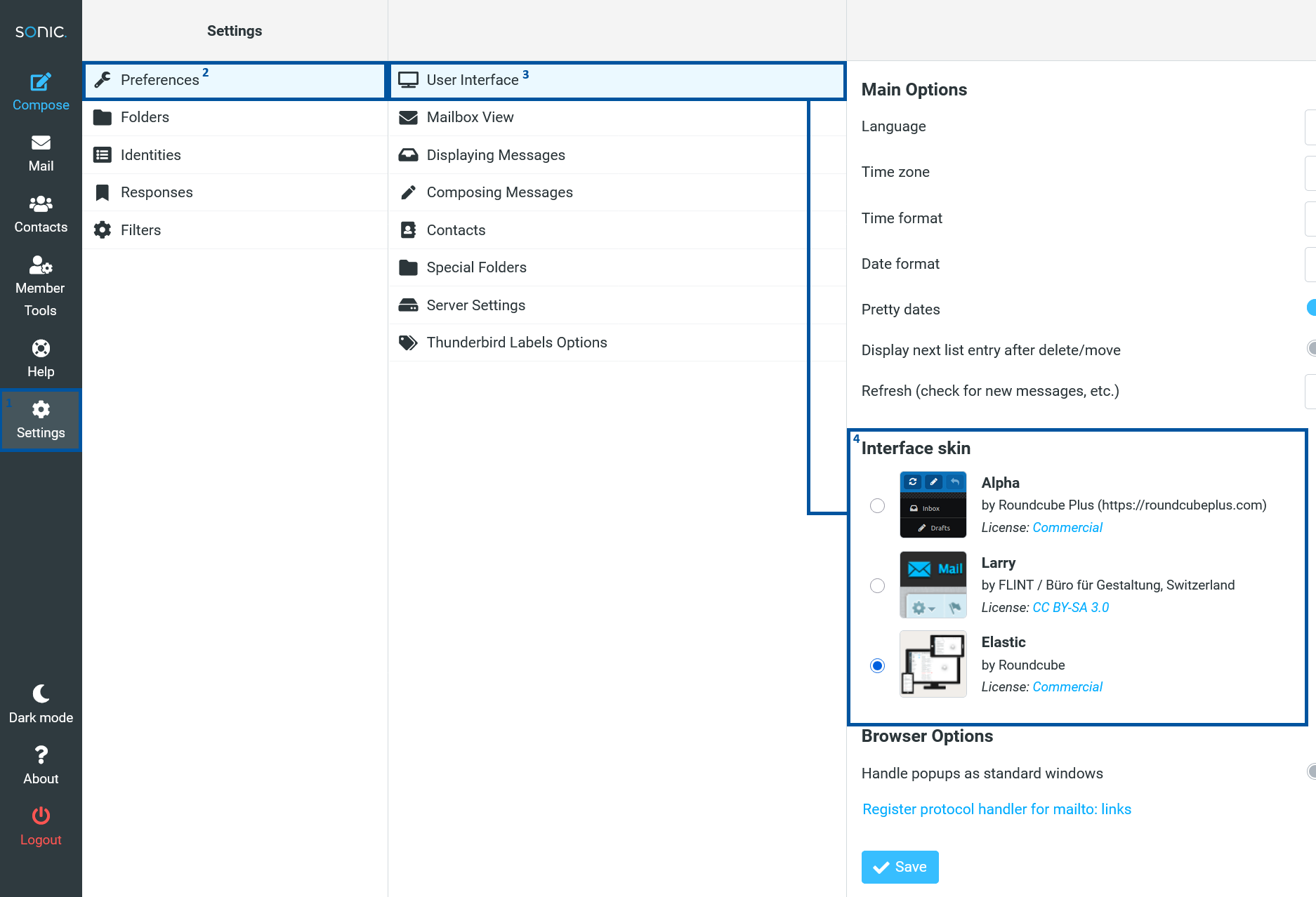Image resolution: width=1316 pixels, height=897 pixels.
Task: Click the Save button
Action: [x=900, y=867]
